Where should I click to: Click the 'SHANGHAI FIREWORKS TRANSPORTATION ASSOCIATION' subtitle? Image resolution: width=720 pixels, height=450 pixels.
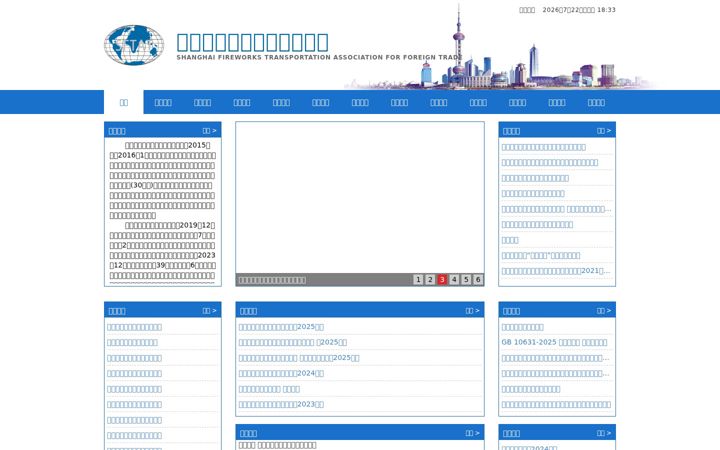click(319, 57)
